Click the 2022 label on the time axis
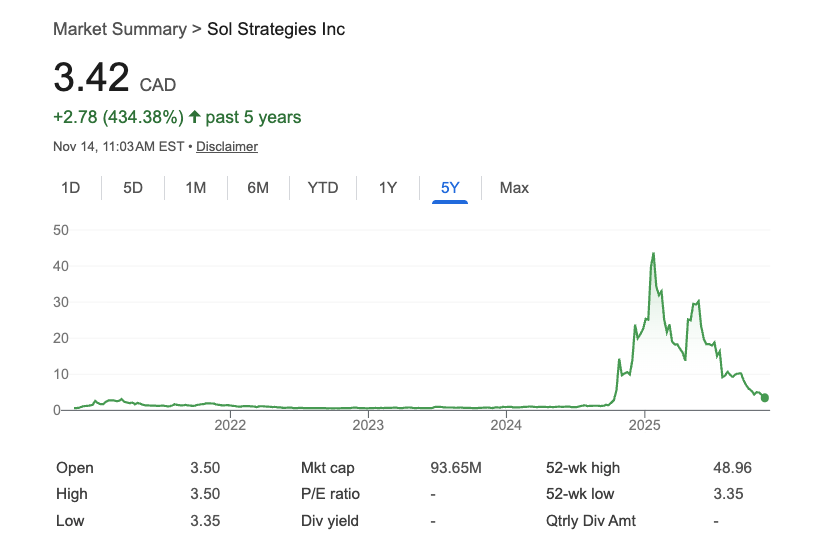The image size is (814, 536). click(x=231, y=424)
